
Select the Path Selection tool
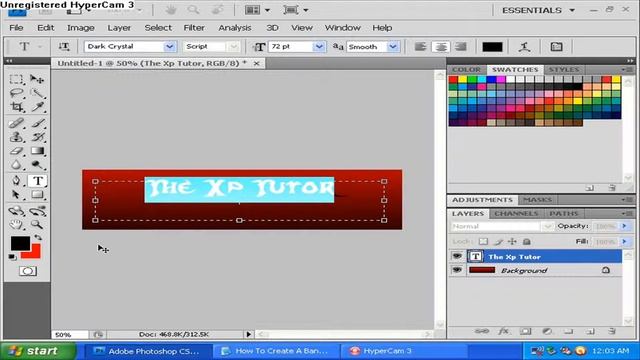pos(16,195)
